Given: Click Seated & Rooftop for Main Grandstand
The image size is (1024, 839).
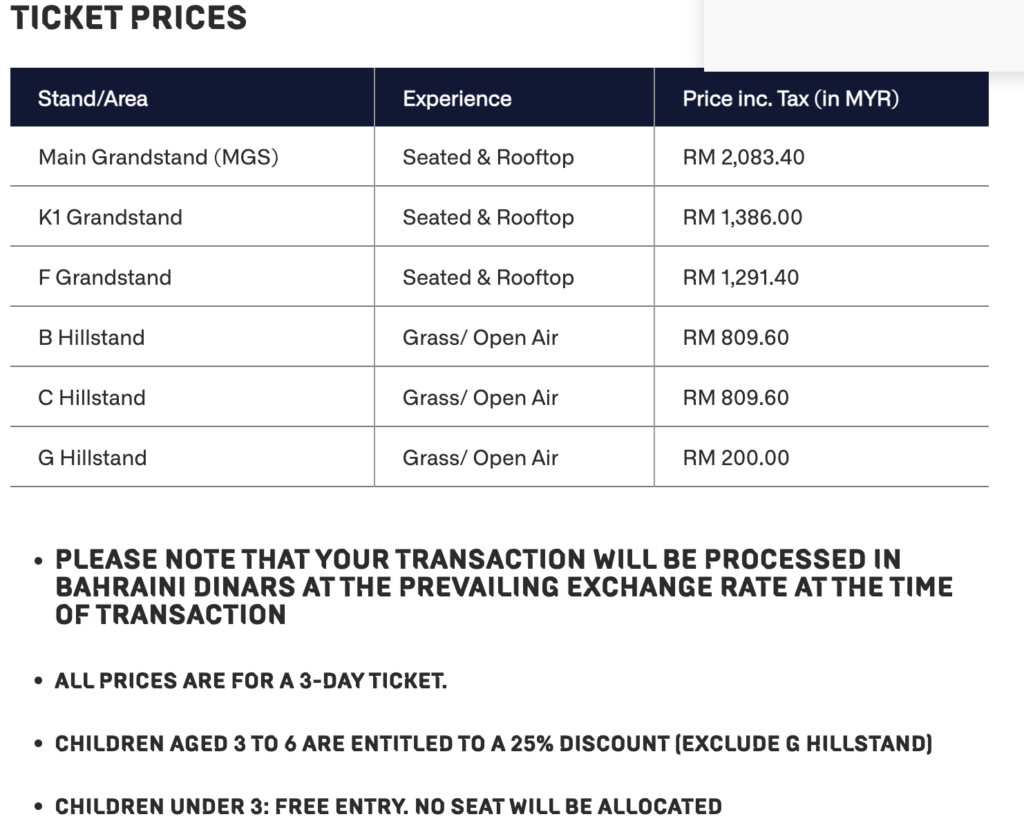Looking at the screenshot, I should point(488,157).
